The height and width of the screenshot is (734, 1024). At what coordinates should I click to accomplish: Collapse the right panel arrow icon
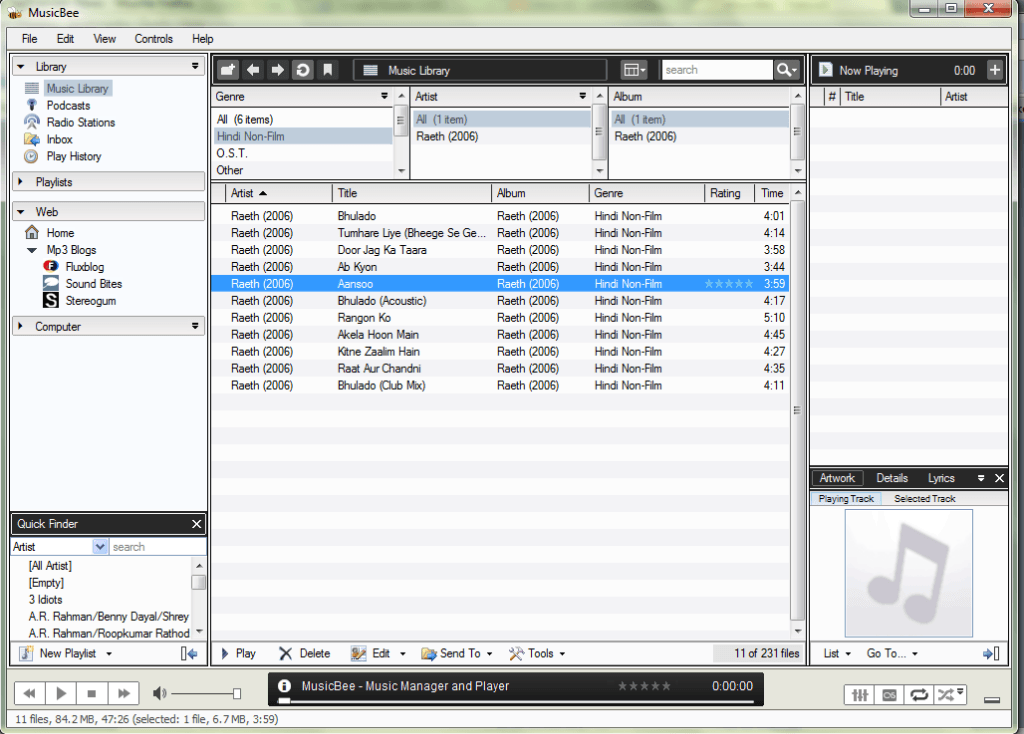[991, 653]
